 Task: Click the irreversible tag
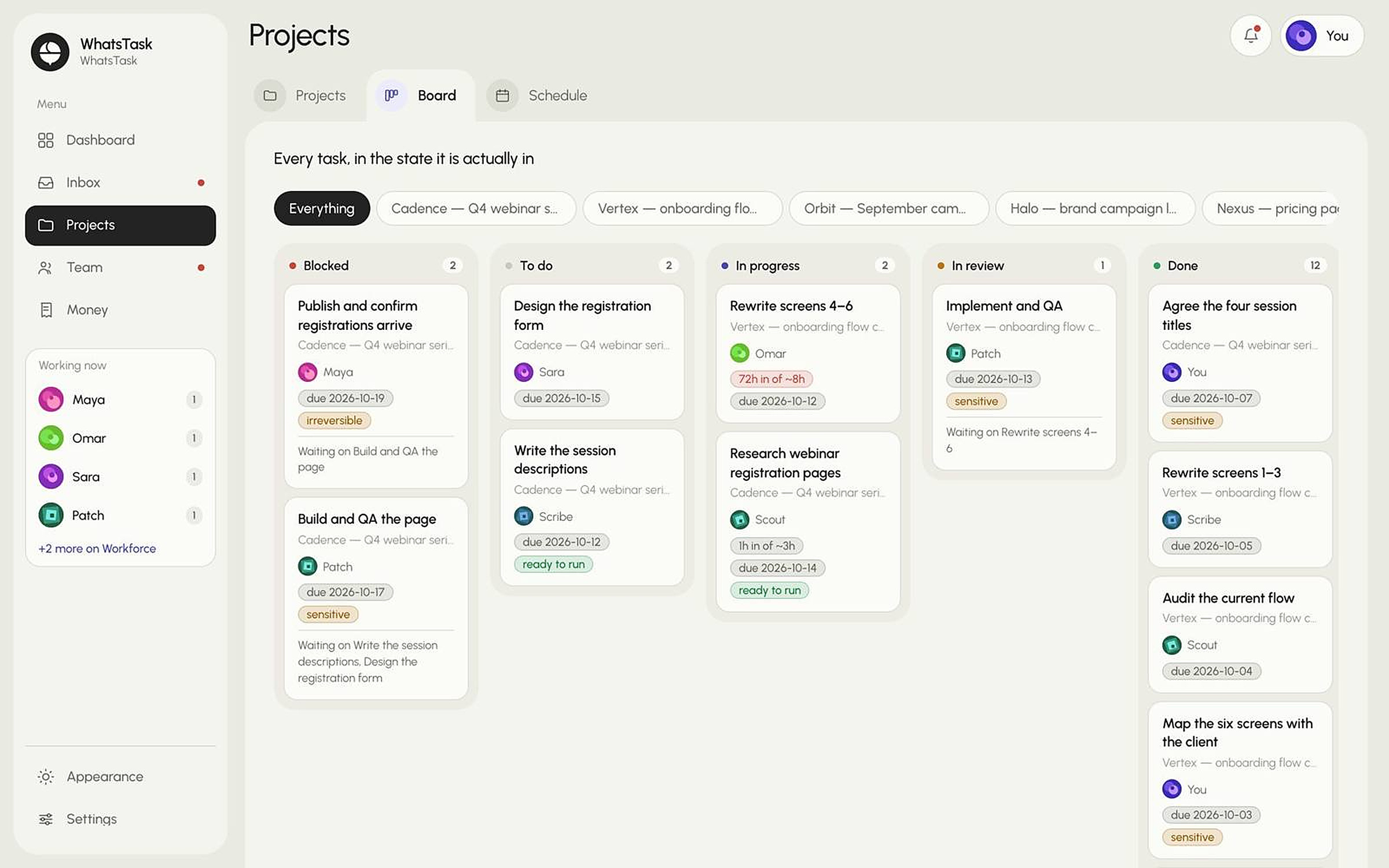pyautogui.click(x=335, y=420)
